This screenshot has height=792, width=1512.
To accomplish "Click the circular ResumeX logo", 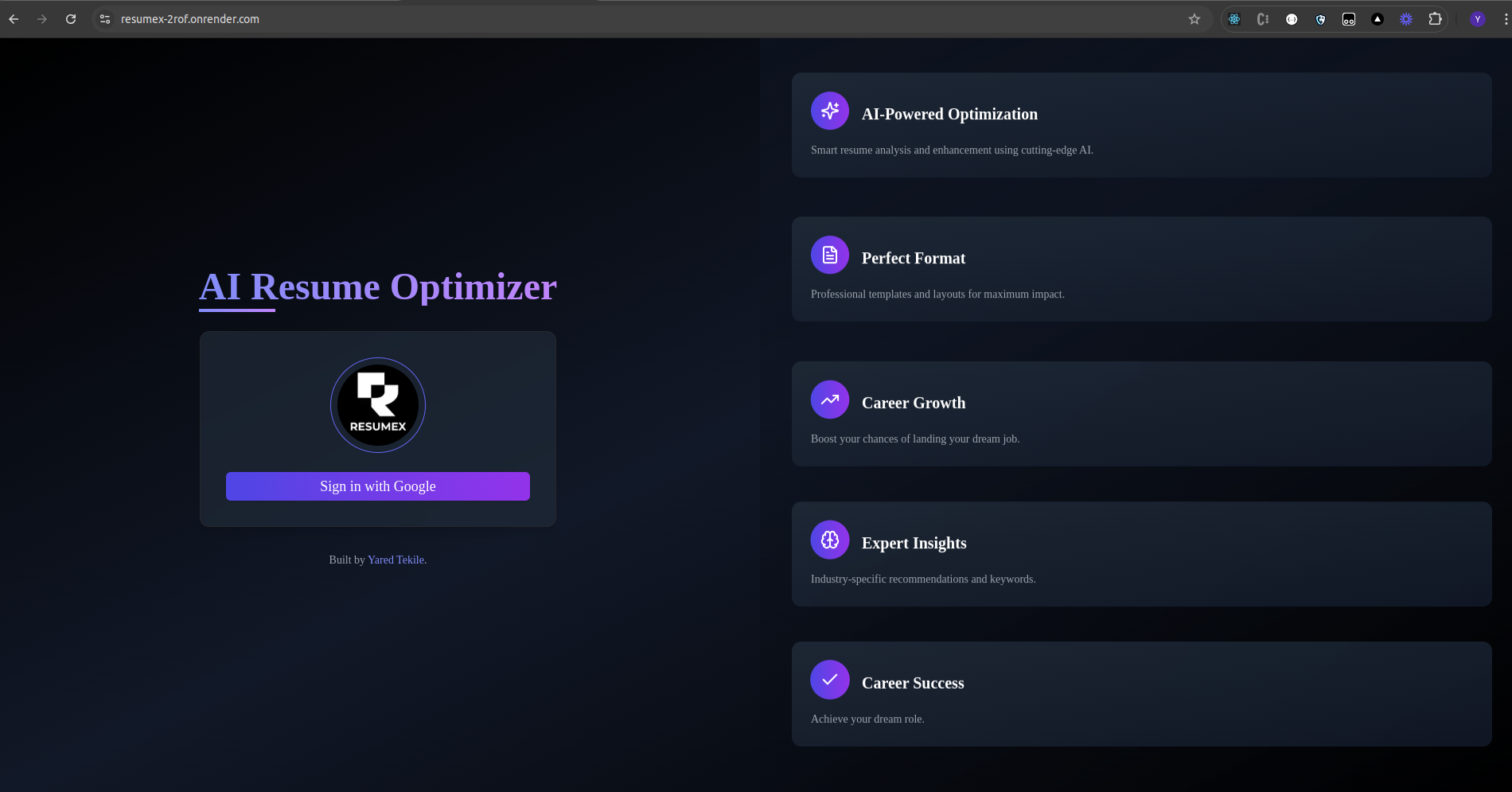I will [378, 404].
